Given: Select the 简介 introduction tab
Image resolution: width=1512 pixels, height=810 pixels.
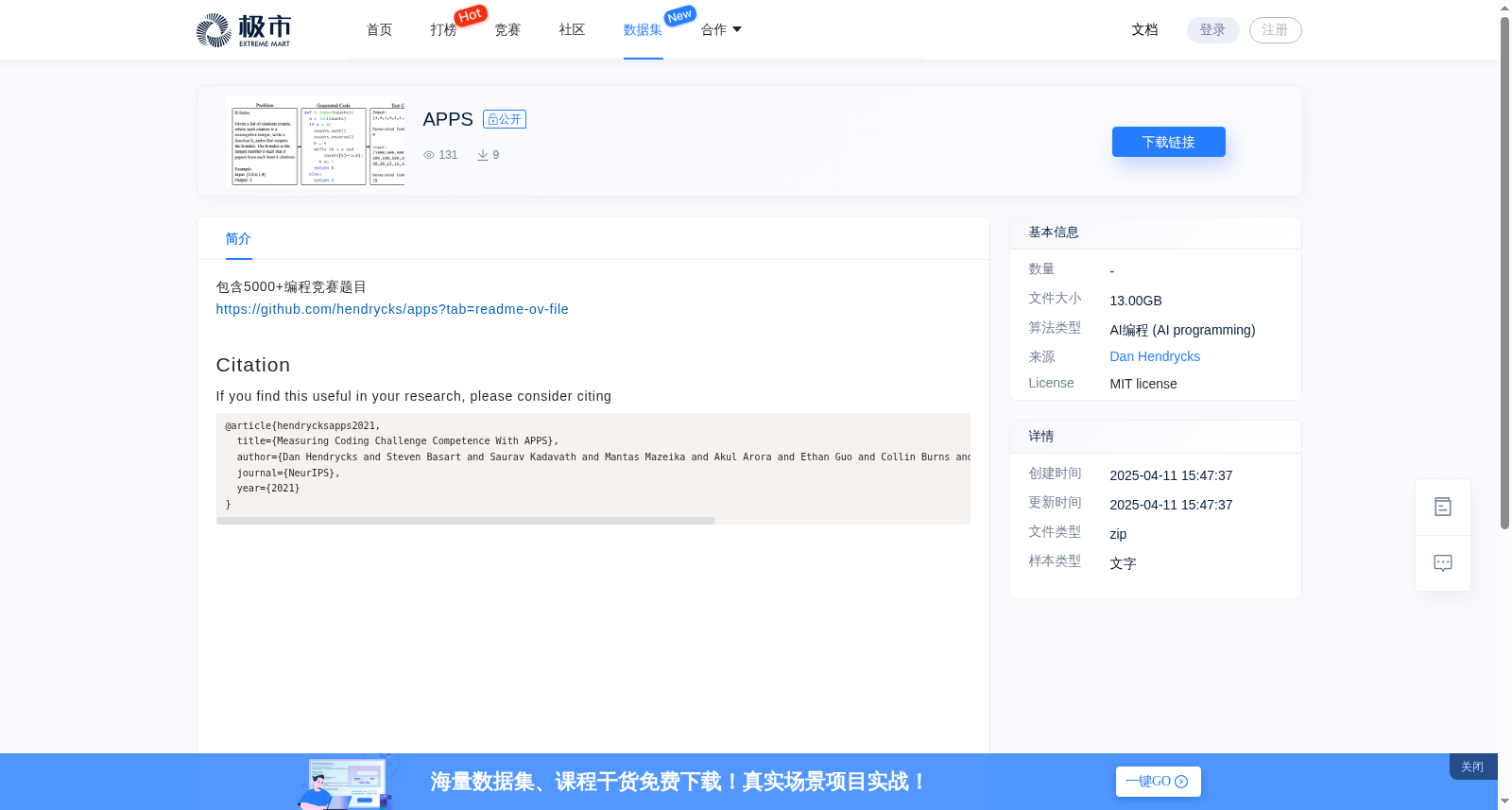Looking at the screenshot, I should point(238,239).
